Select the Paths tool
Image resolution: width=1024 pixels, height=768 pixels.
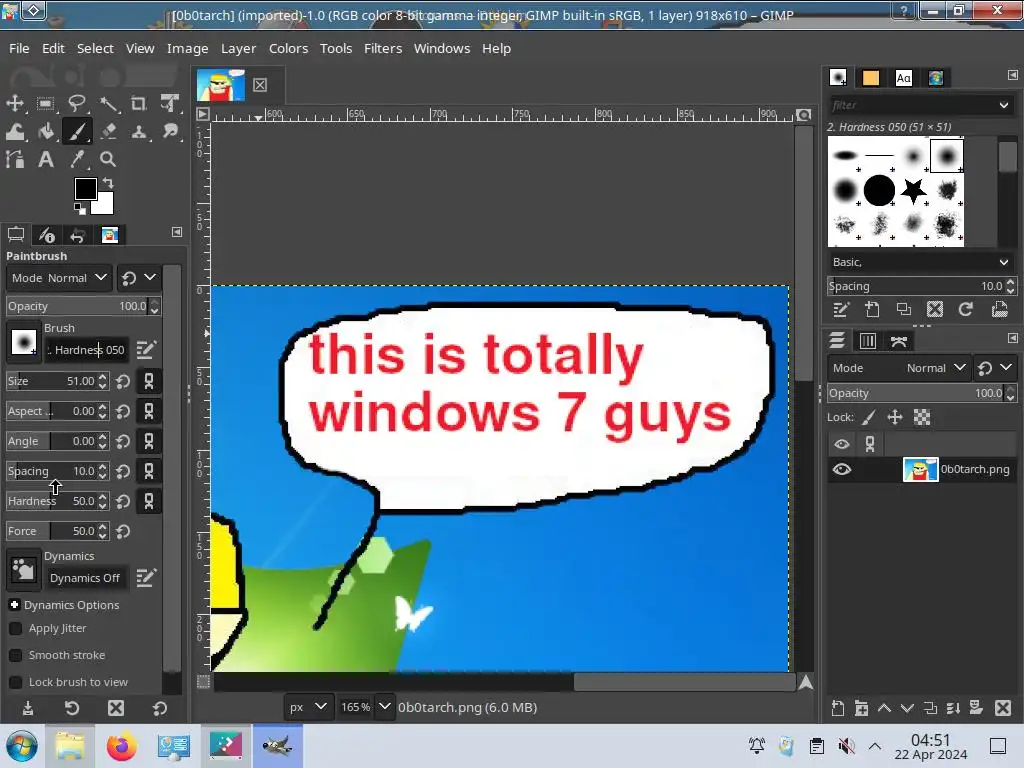coord(15,159)
